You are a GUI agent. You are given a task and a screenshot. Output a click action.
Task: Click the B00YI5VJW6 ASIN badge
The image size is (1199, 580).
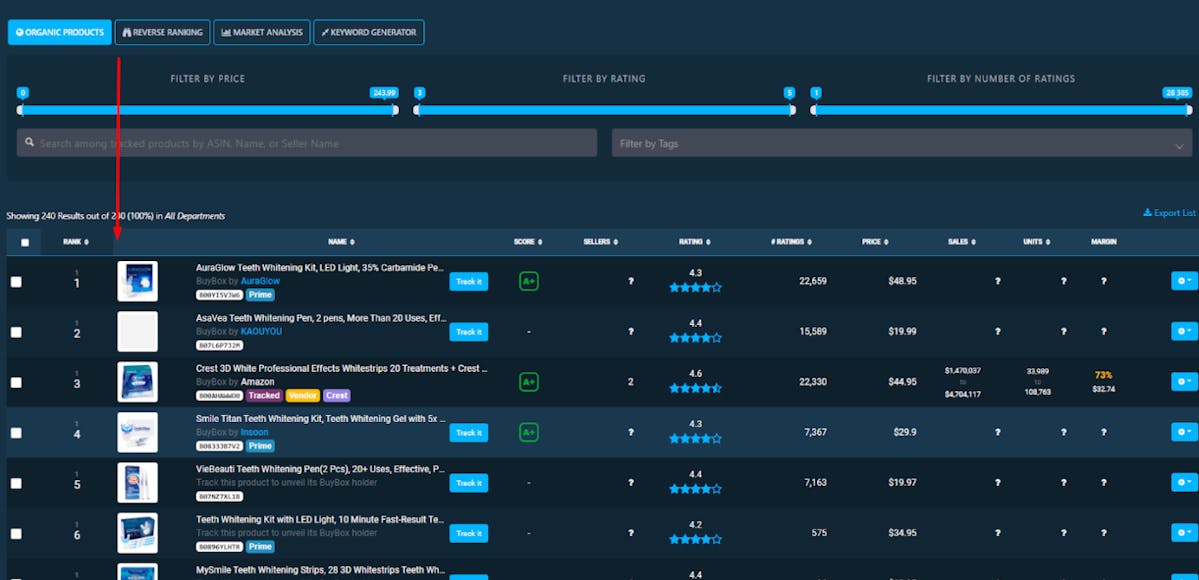[219, 295]
